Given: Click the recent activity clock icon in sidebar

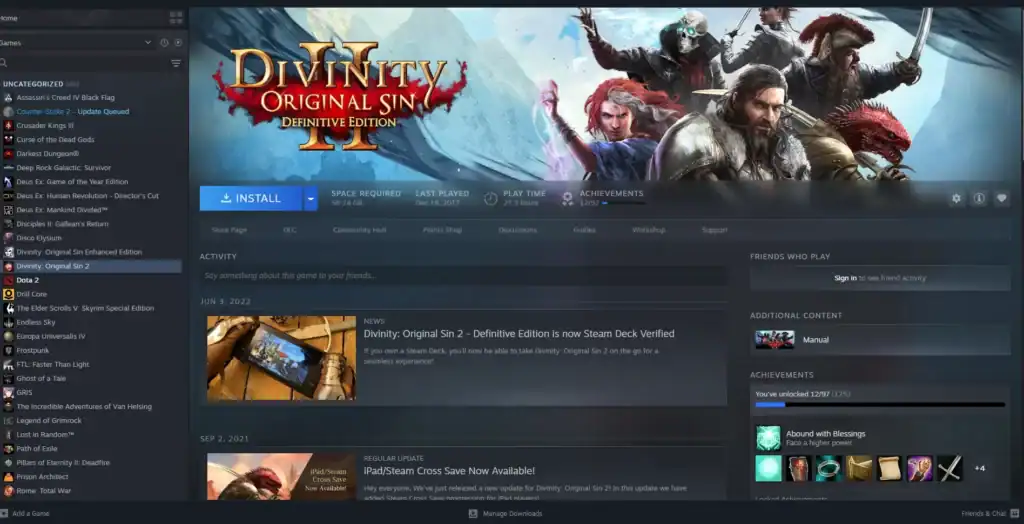Looking at the screenshot, I should (164, 43).
